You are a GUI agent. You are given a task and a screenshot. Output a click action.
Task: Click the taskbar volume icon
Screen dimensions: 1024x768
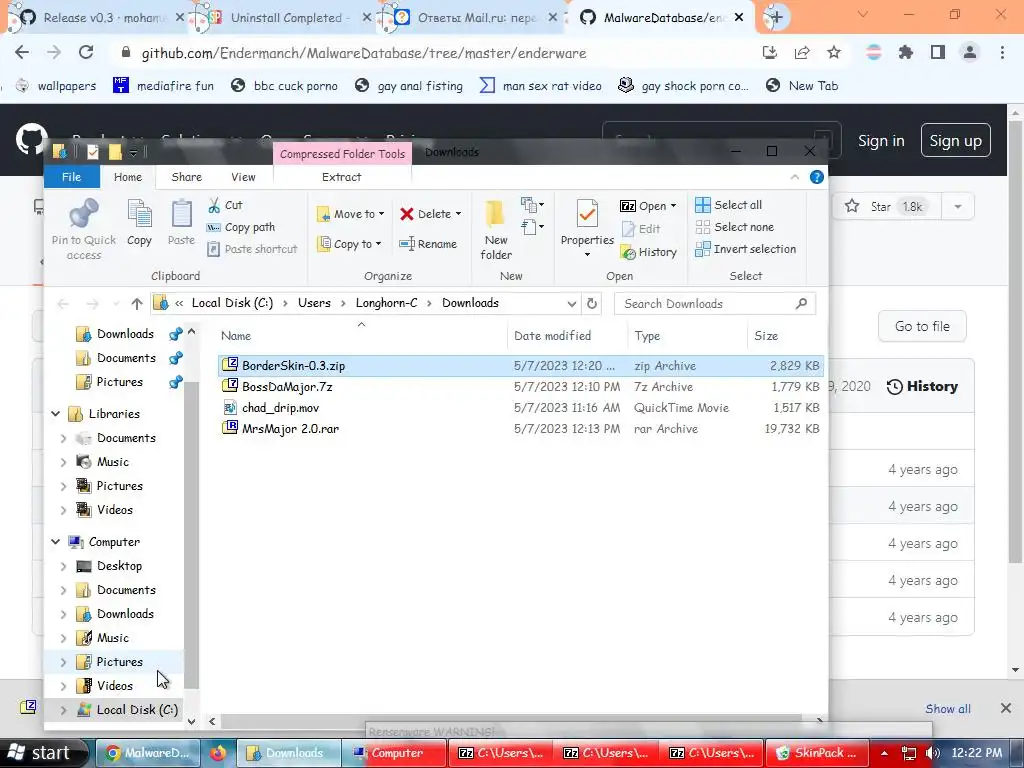click(932, 753)
